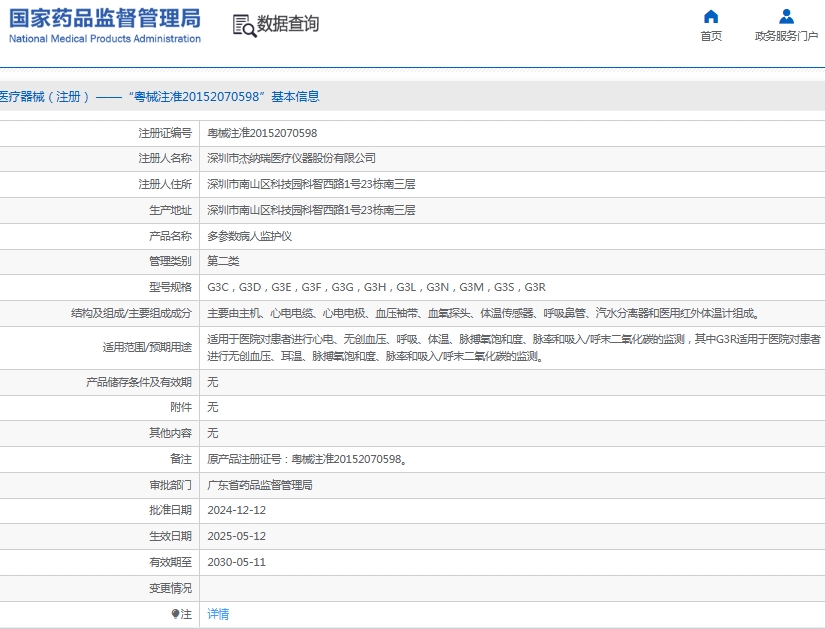Open the 政务服务门户 person icon

[786, 17]
